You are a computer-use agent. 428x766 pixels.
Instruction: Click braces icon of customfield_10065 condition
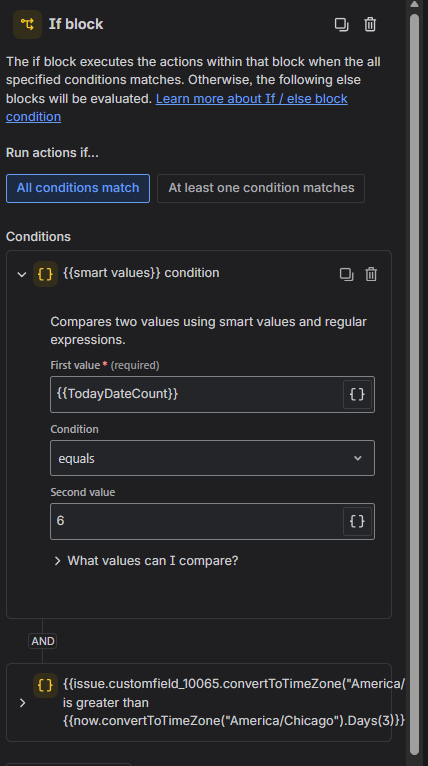click(45, 685)
